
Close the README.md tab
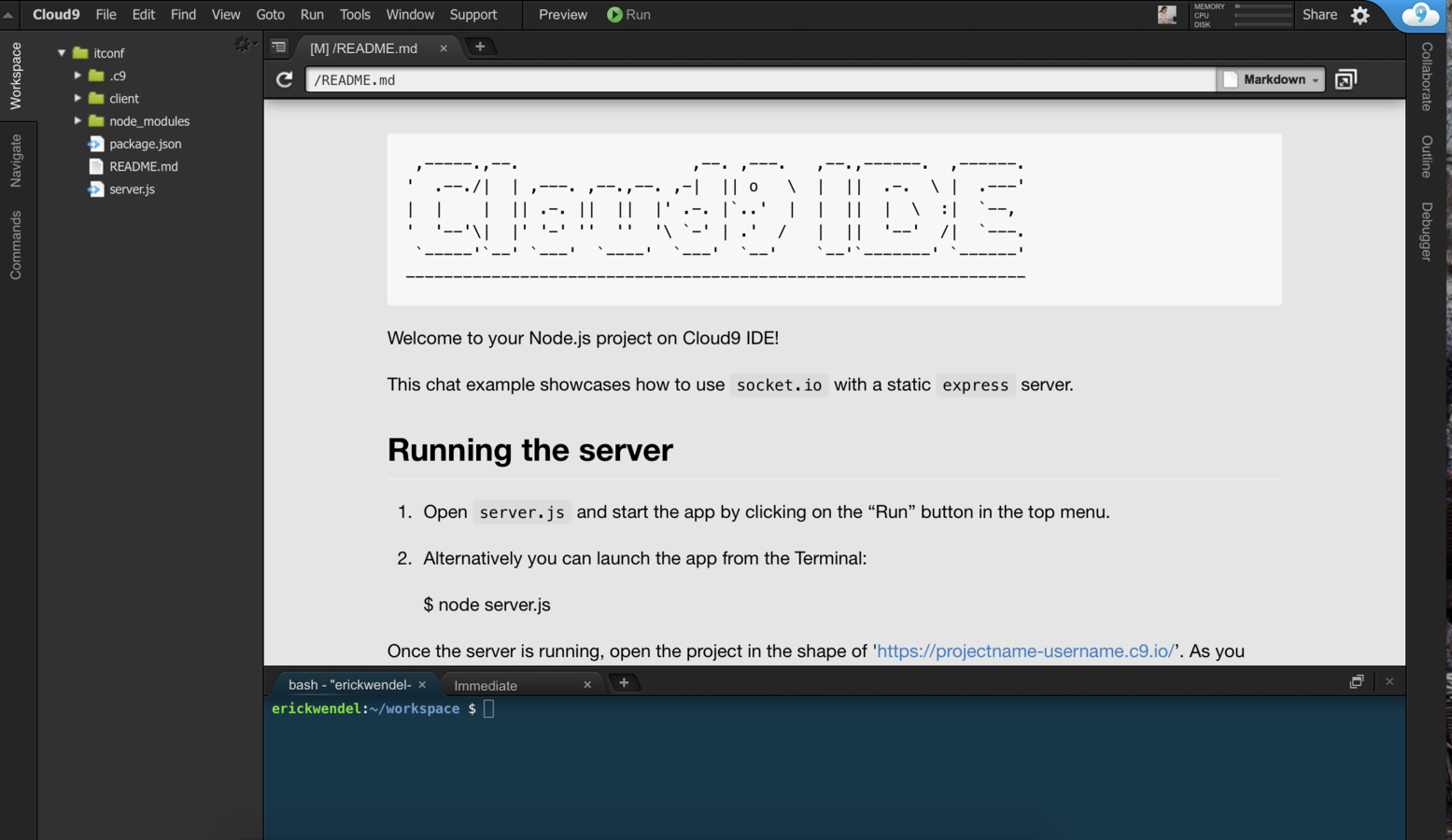pyautogui.click(x=444, y=48)
